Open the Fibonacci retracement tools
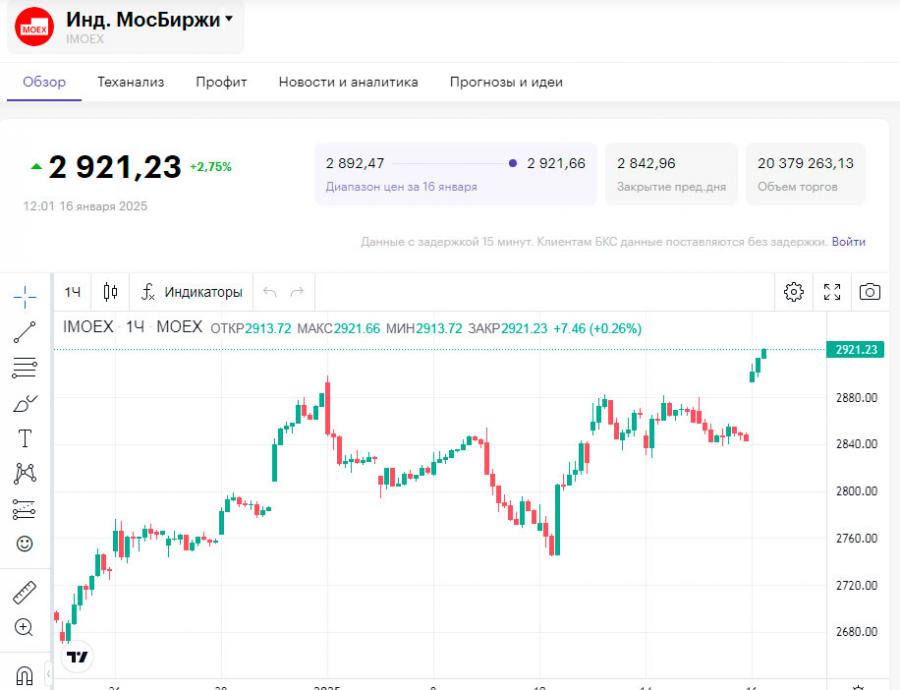The height and width of the screenshot is (690, 900). pos(25,368)
